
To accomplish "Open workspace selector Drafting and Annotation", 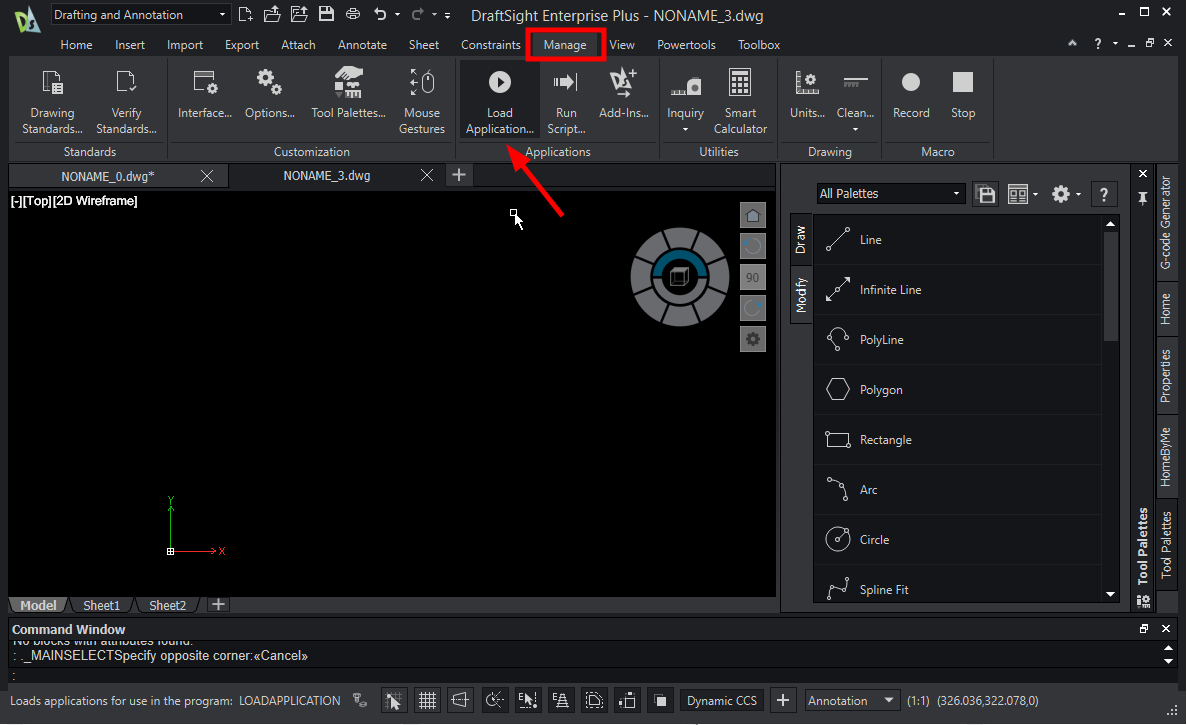I will pyautogui.click(x=140, y=14).
